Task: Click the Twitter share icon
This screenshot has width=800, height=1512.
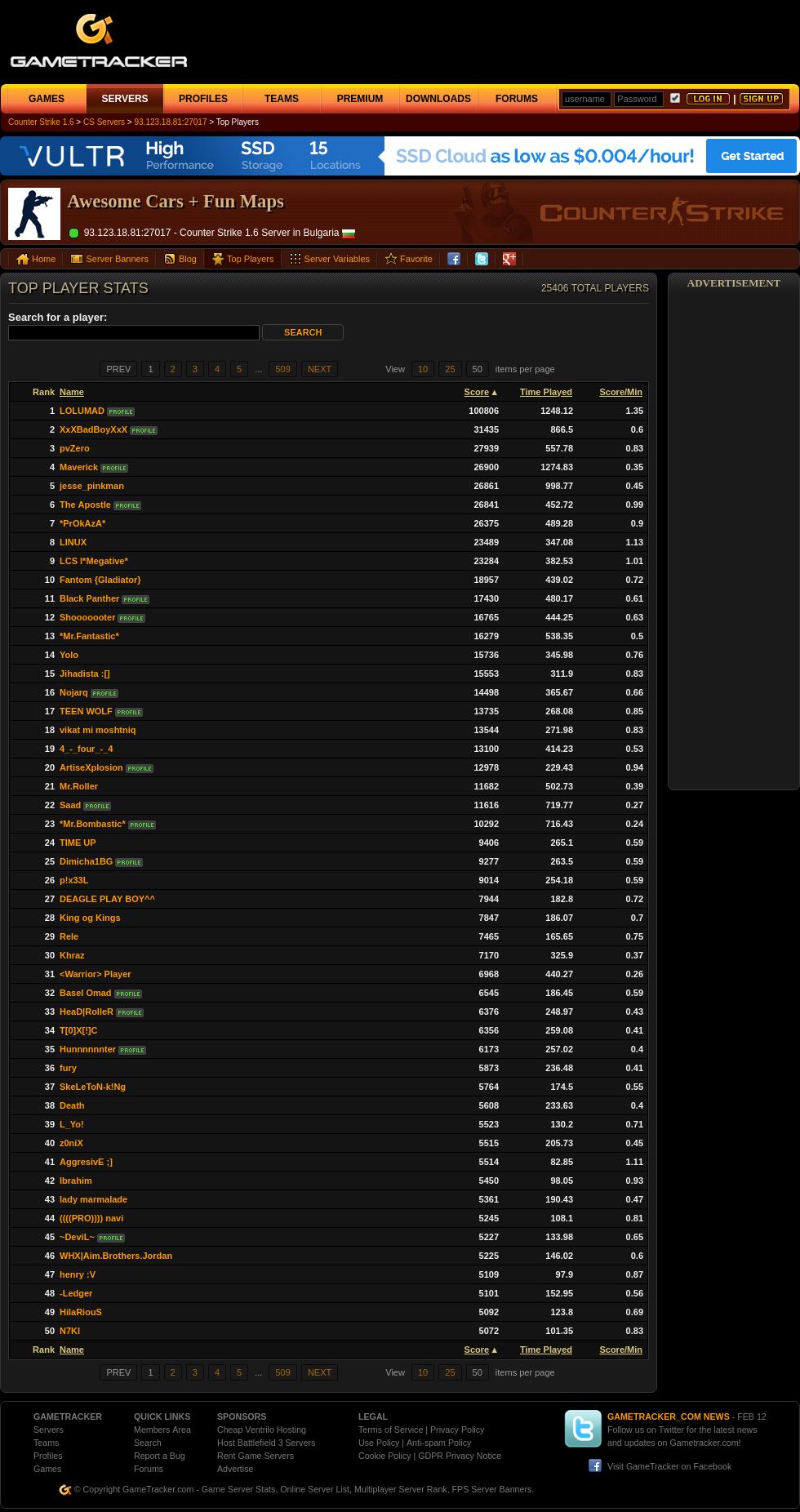Action: coord(482,259)
